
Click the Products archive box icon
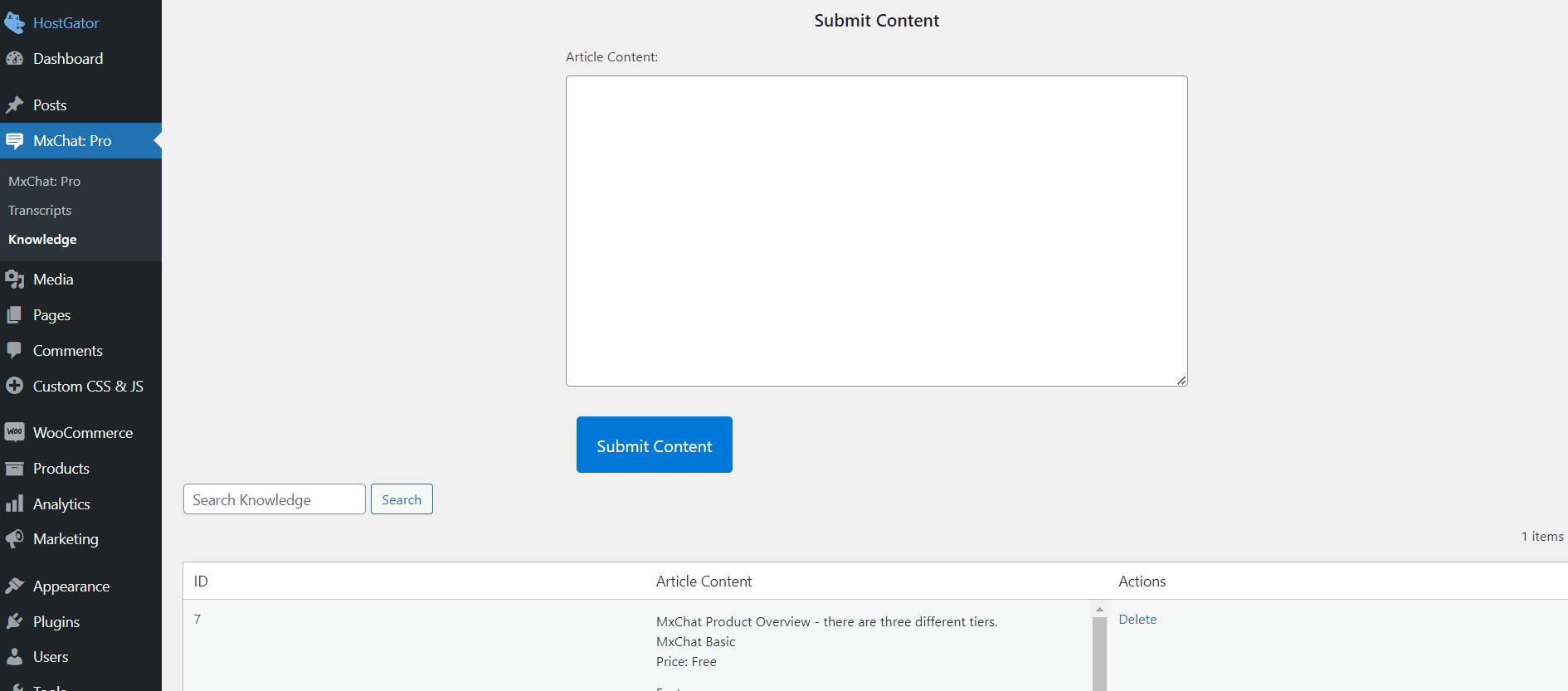pyautogui.click(x=14, y=469)
